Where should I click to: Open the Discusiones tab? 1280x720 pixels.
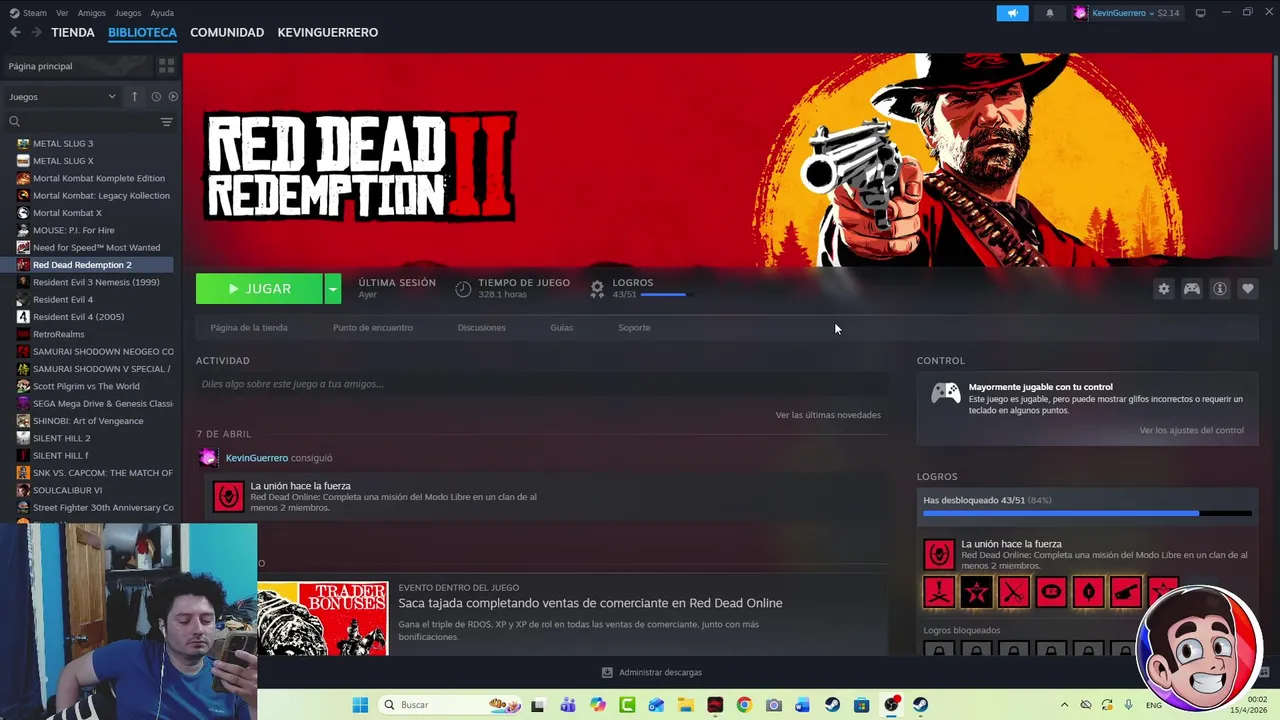tap(482, 328)
